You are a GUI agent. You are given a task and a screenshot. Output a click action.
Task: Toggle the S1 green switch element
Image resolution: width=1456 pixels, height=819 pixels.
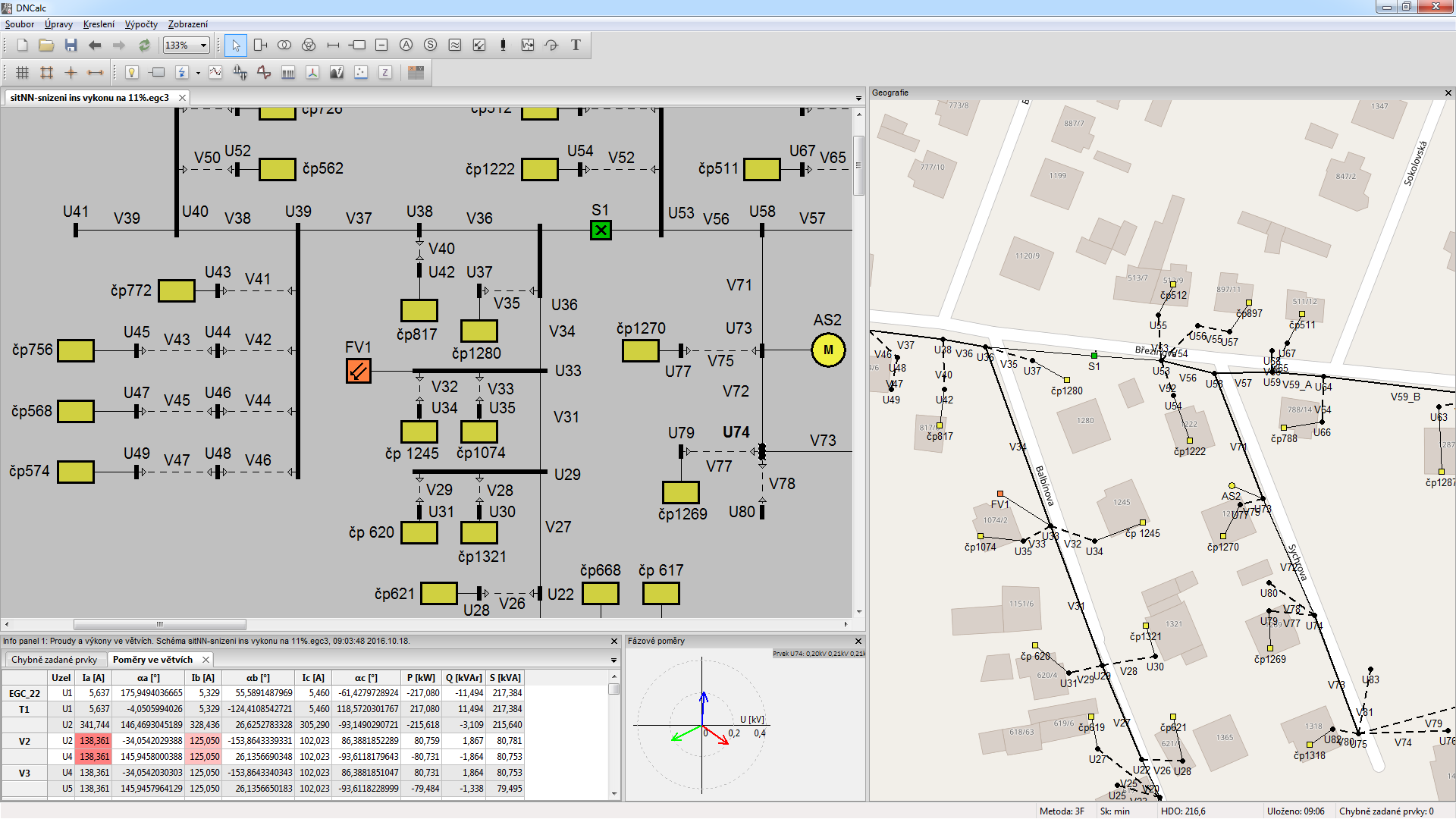pos(601,230)
